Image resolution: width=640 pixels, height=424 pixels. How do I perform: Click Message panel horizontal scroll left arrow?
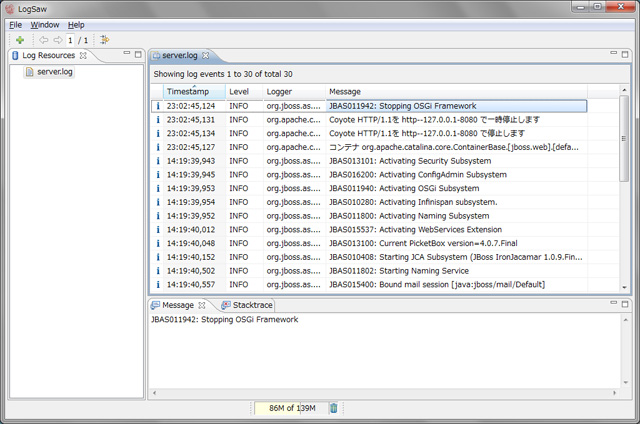tap(154, 393)
